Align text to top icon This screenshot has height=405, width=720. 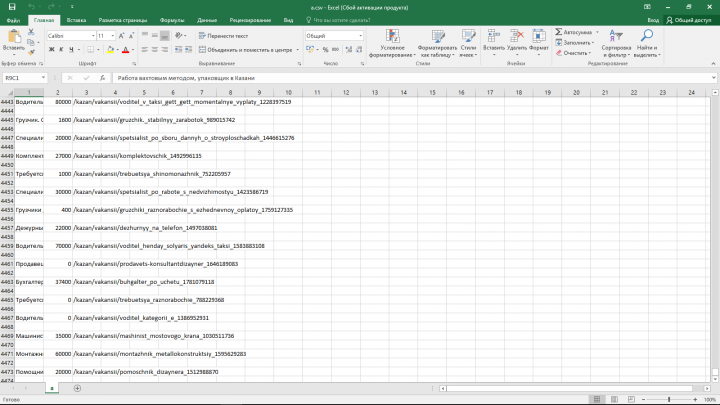pos(145,35)
